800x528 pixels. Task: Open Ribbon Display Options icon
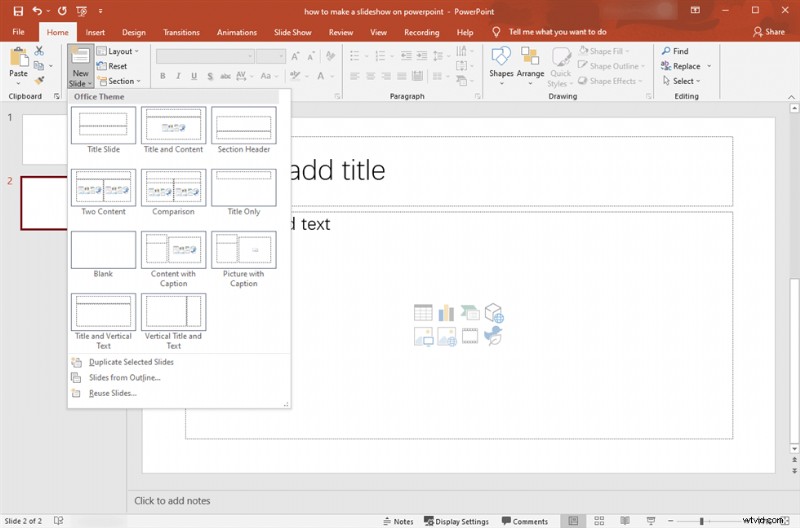coord(695,10)
